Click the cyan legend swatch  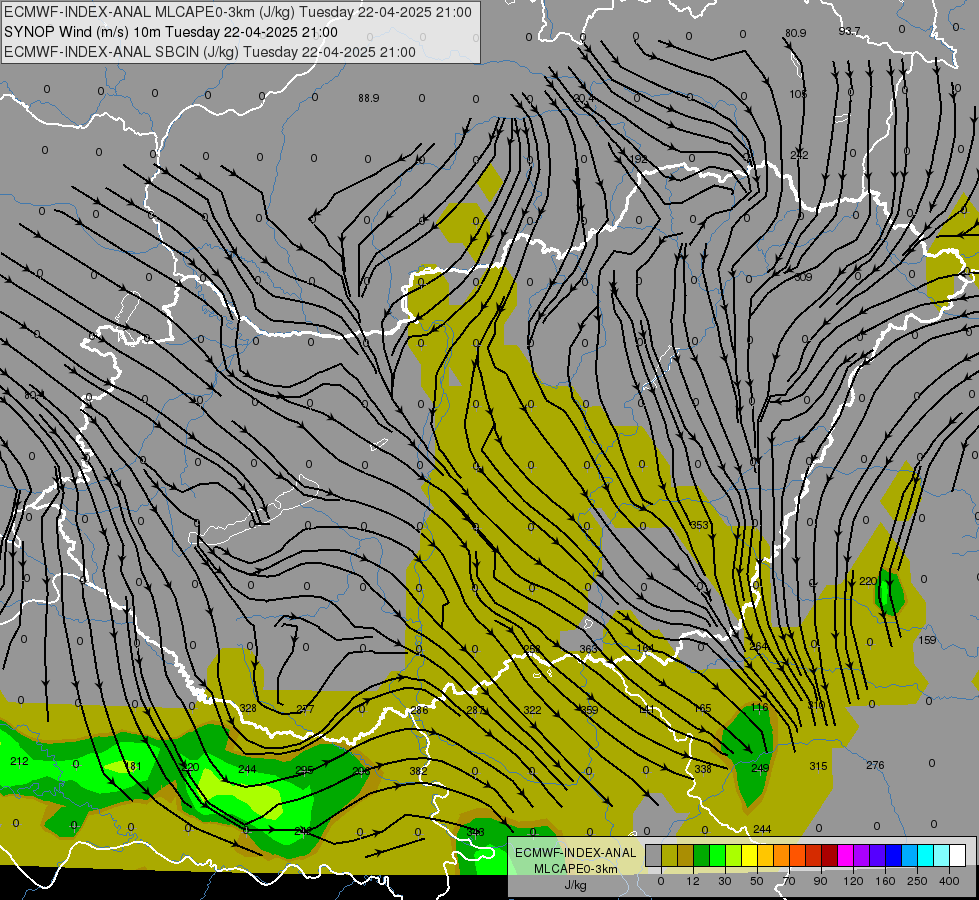tap(926, 855)
